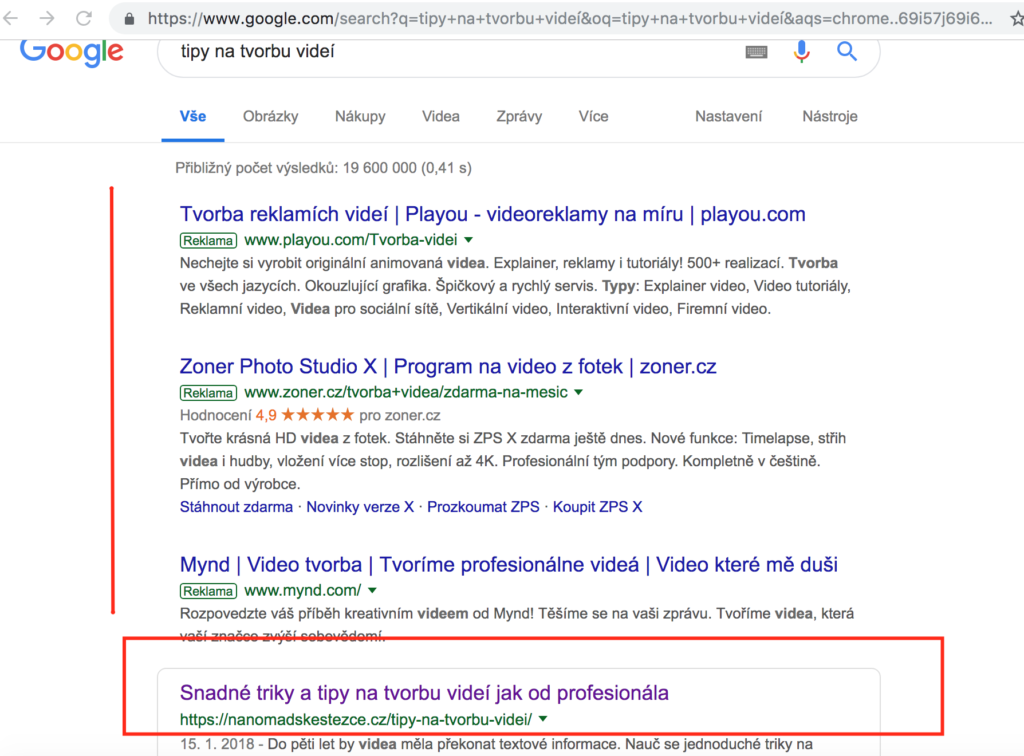
Task: Select the Nástroje option
Action: point(829,116)
